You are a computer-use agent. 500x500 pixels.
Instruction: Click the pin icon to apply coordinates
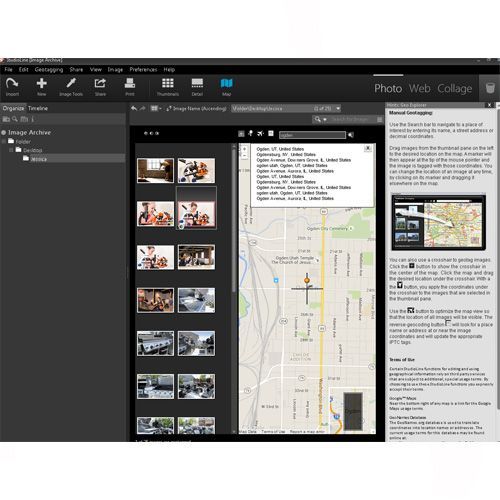251,133
